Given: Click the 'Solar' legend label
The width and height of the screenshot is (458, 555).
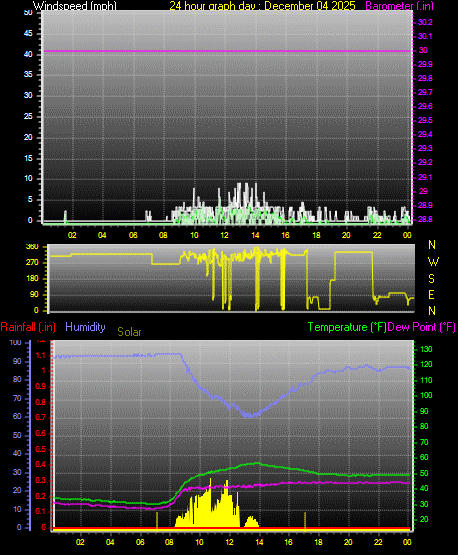Looking at the screenshot, I should coord(129,332).
